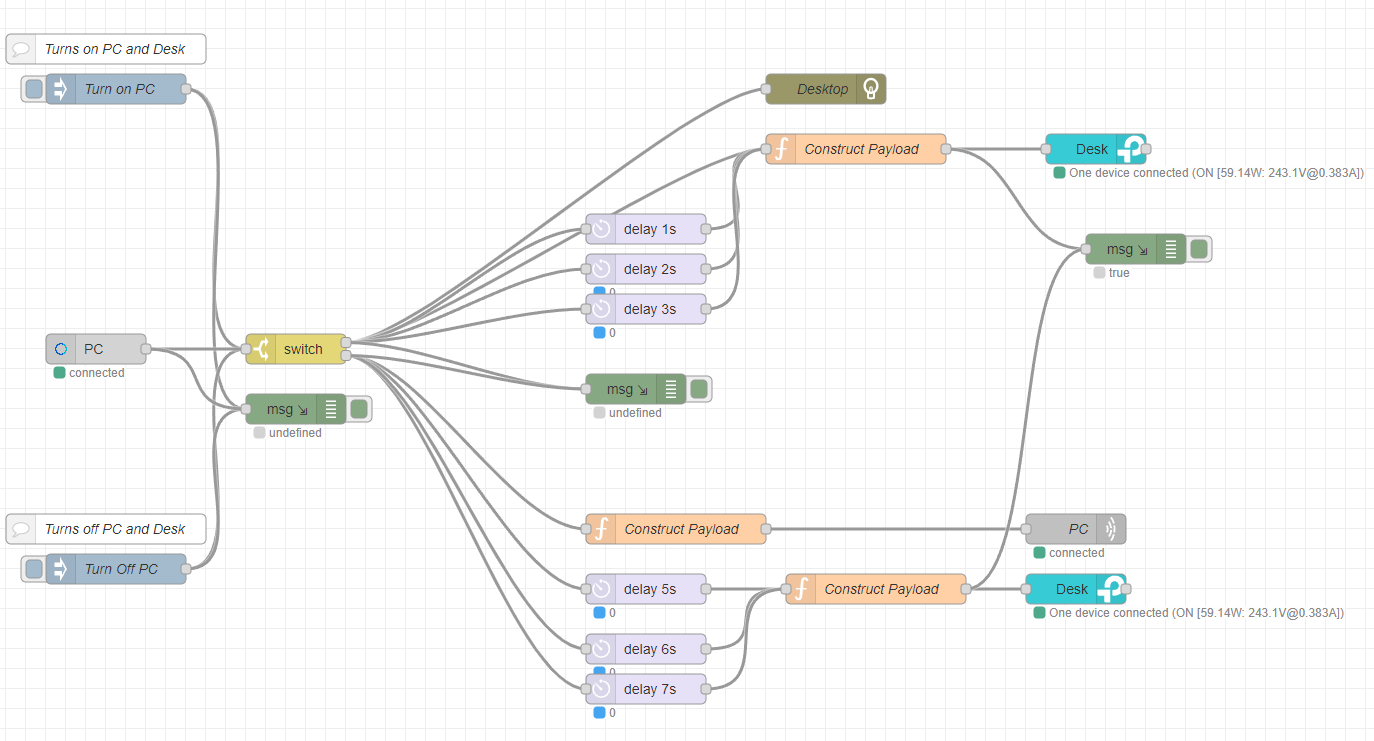Select the delay 2s node label

tap(650, 269)
